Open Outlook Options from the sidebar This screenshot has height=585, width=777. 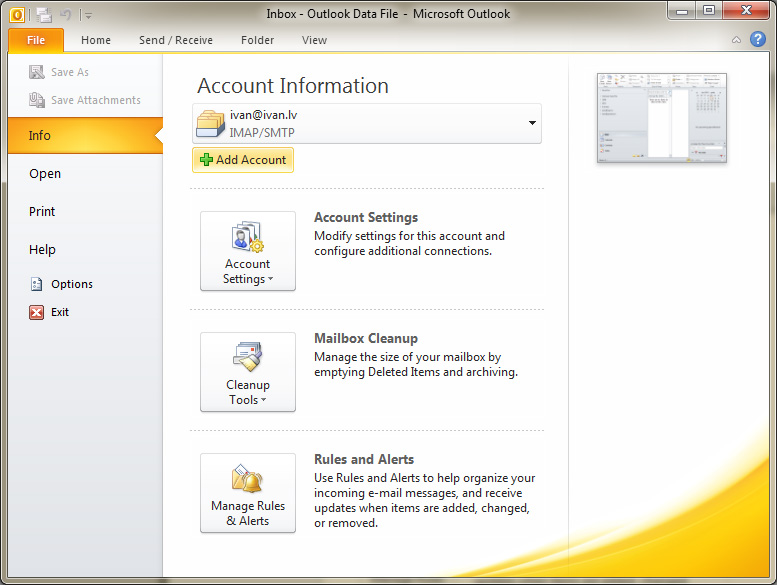72,284
